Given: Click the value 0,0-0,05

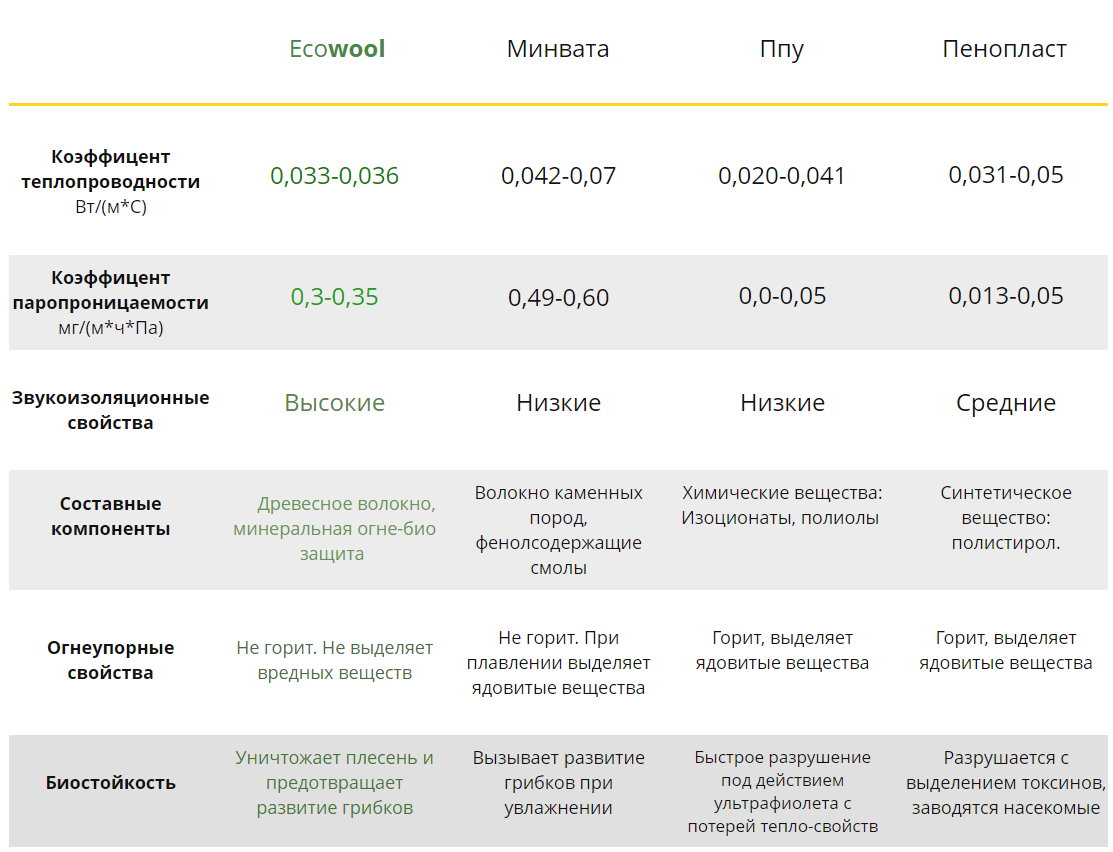Looking at the screenshot, I should [x=782, y=296].
